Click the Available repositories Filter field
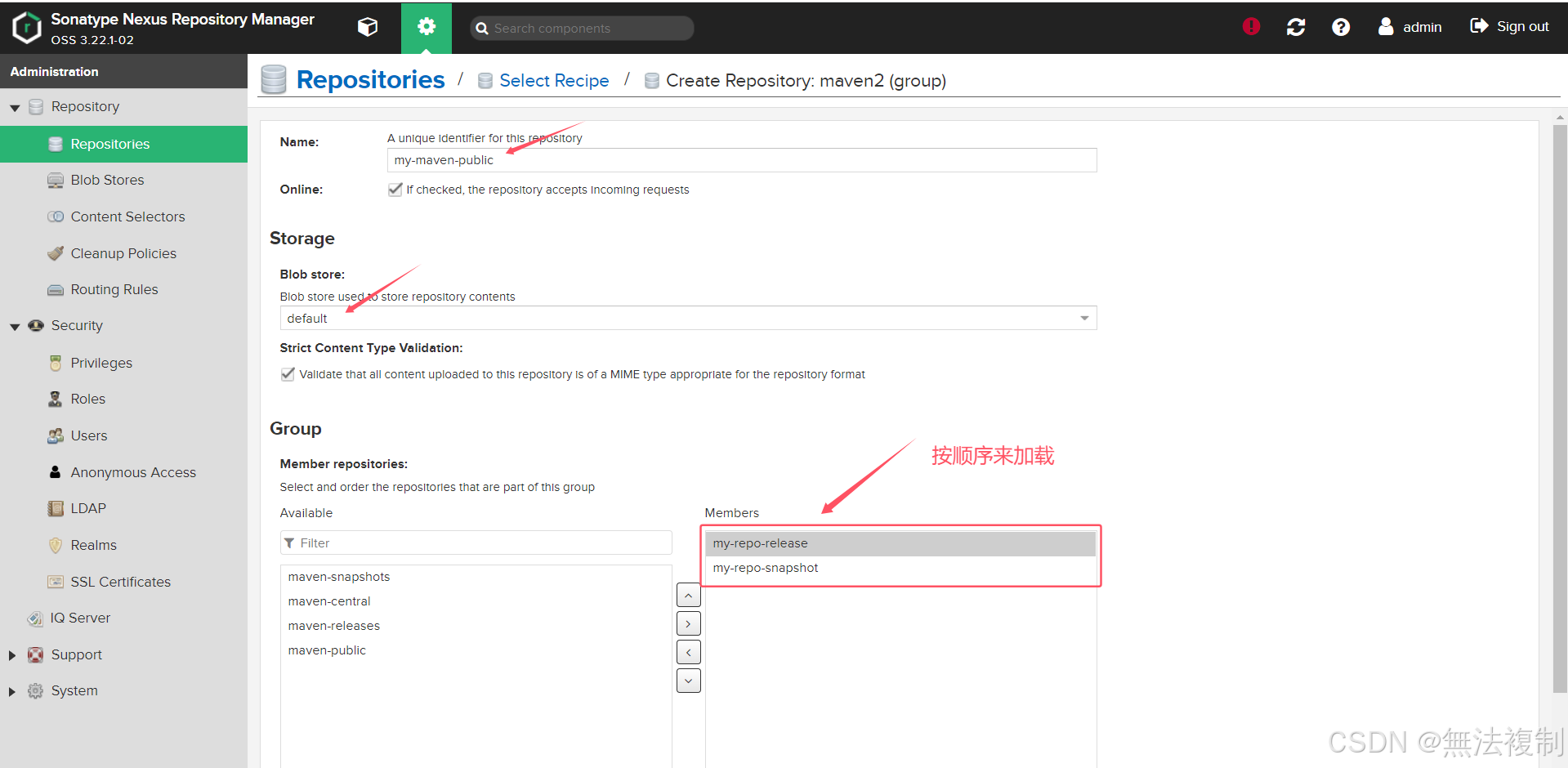 click(476, 543)
